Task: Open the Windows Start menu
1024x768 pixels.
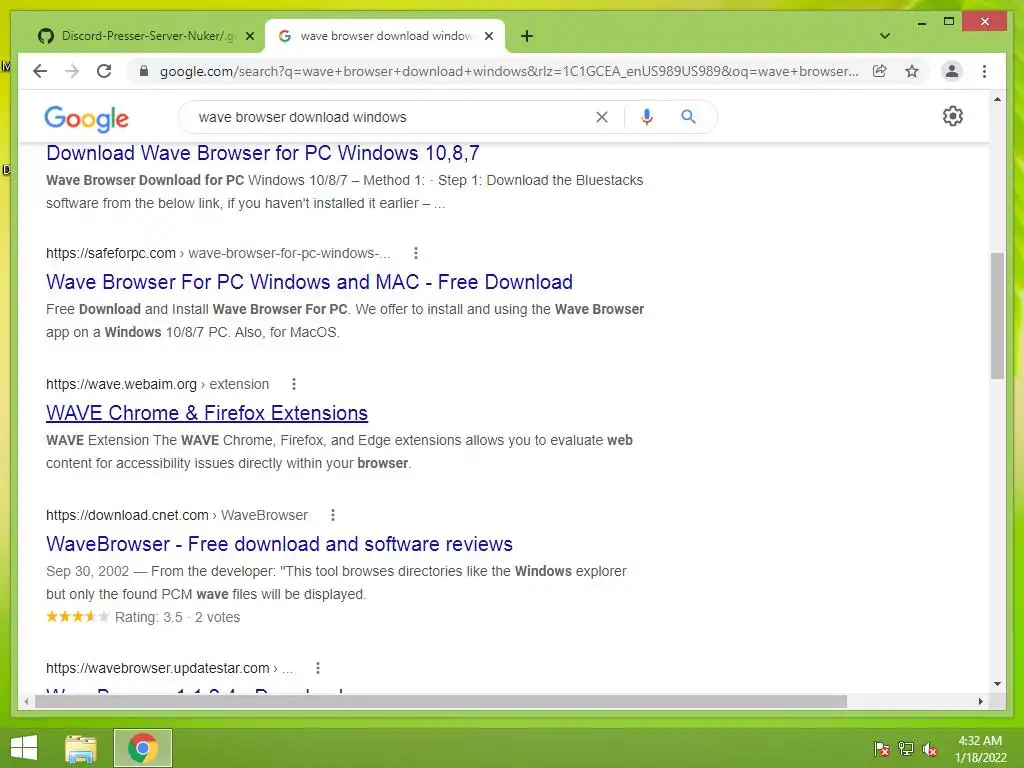Action: pos(24,748)
